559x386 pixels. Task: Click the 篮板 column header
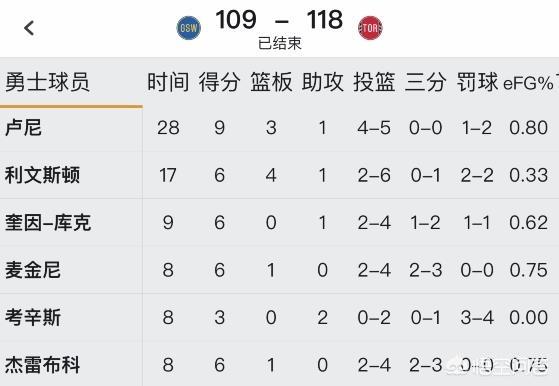tap(271, 82)
